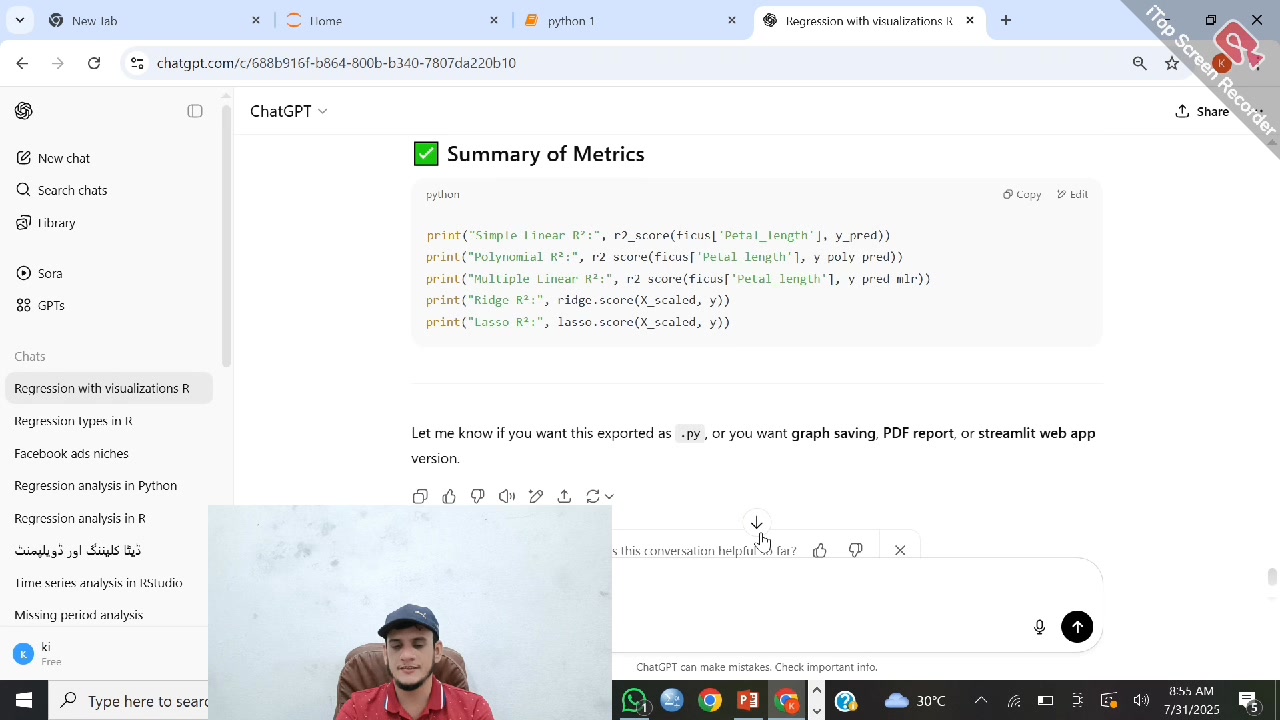Open the Library section
The image size is (1280, 720).
pyautogui.click(x=46, y=223)
